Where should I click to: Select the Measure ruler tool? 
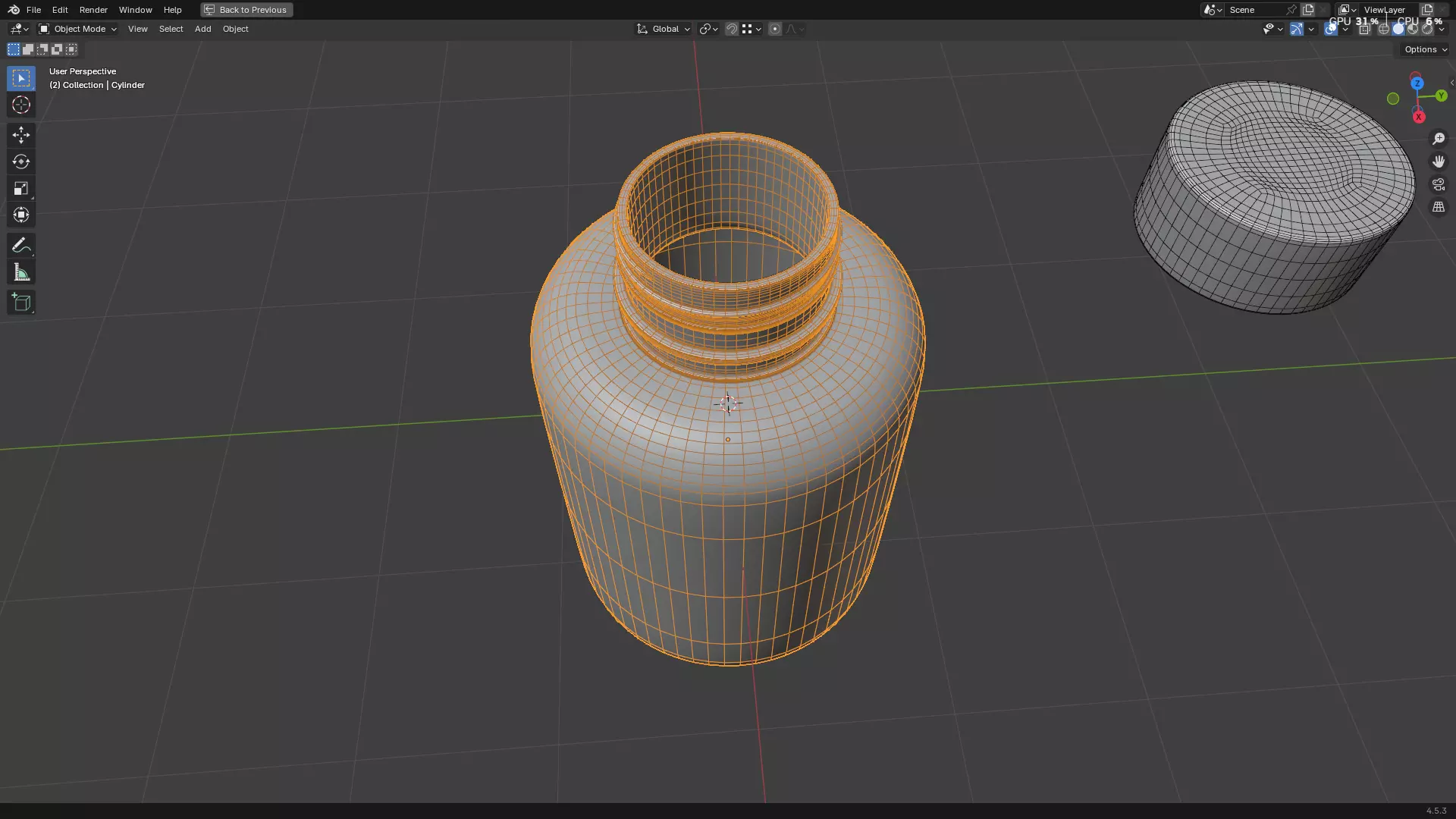(x=21, y=272)
